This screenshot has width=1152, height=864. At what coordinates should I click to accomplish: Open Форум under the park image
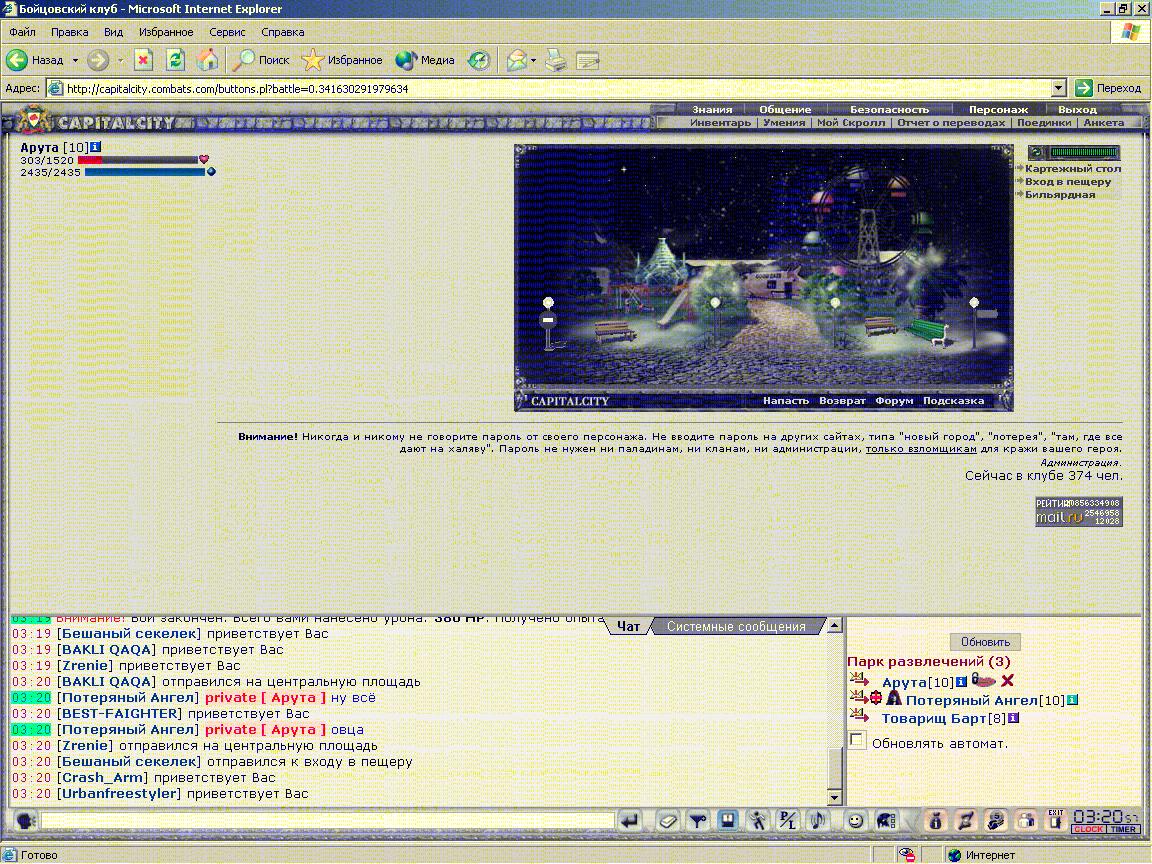click(894, 400)
